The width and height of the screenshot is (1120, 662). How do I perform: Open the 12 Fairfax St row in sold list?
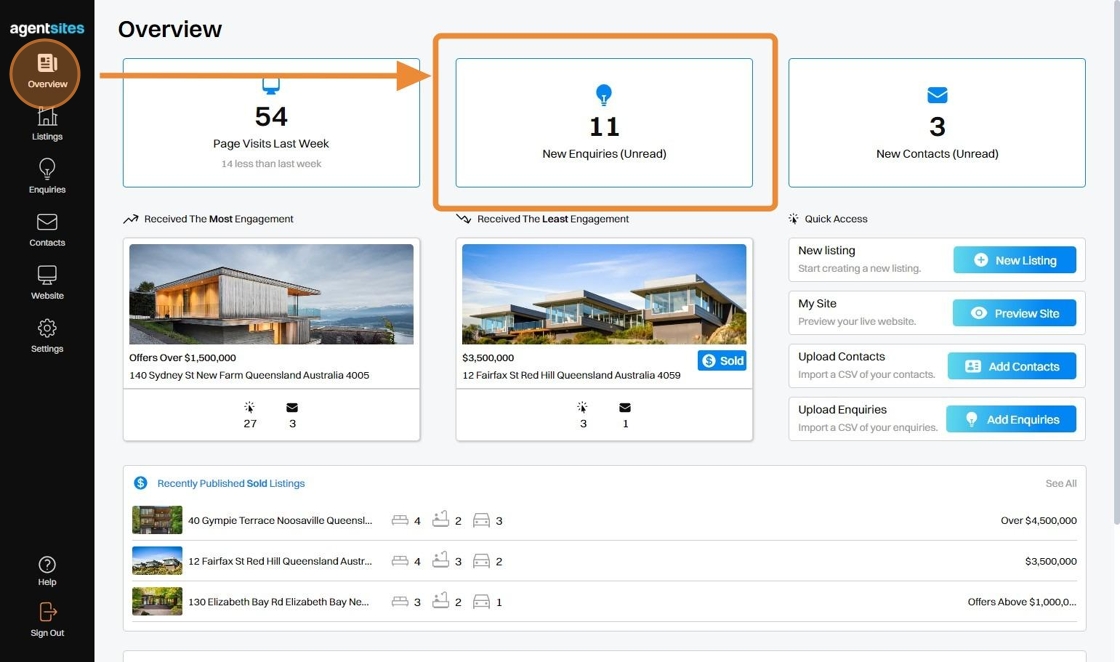click(x=604, y=561)
